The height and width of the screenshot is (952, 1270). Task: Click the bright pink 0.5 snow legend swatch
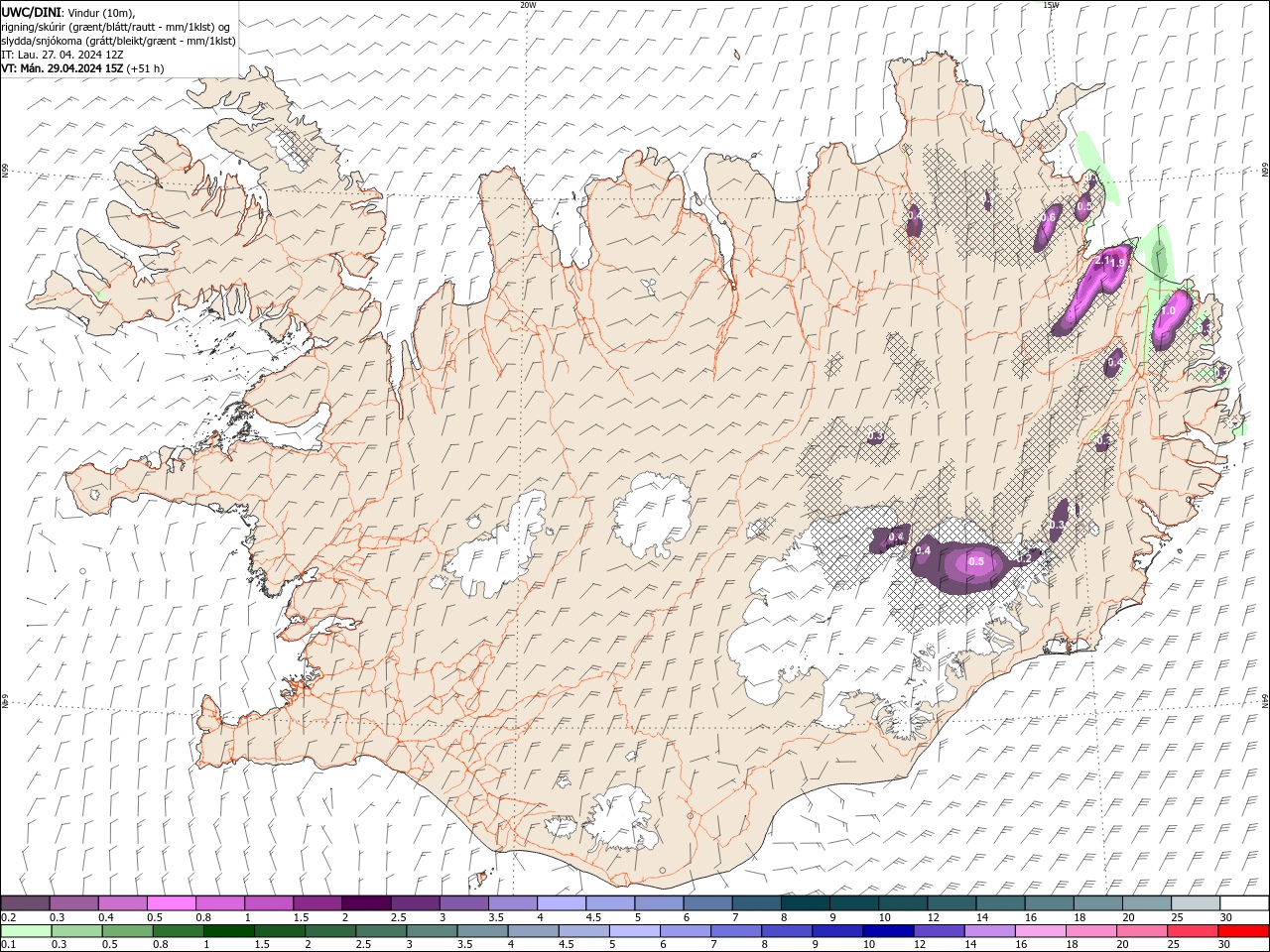(171, 903)
